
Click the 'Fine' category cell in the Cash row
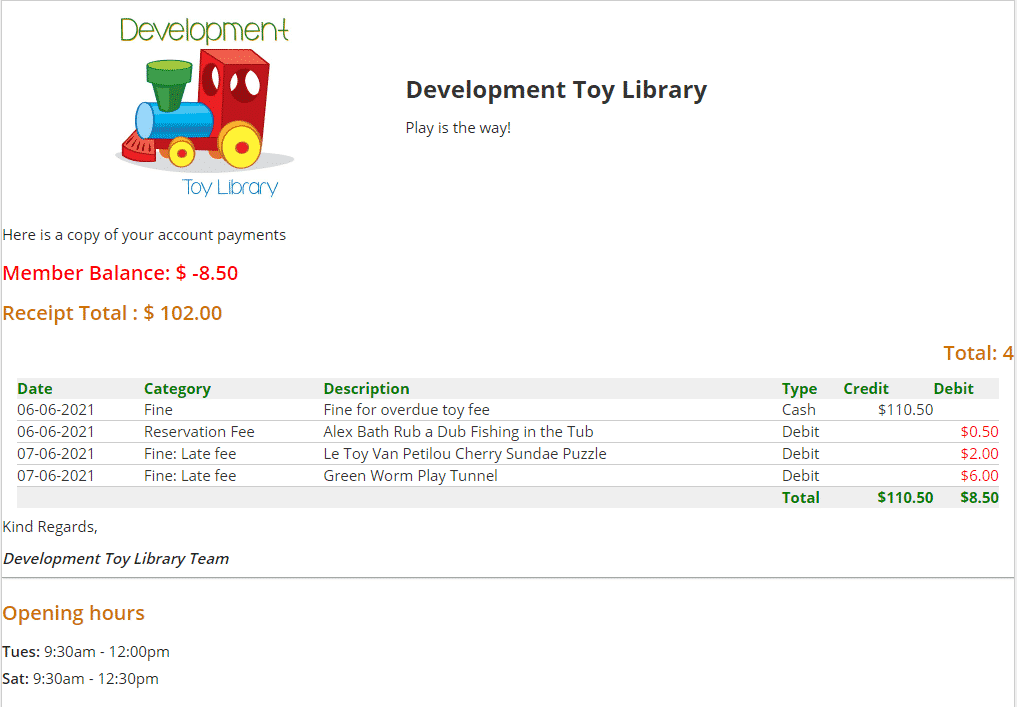point(158,410)
